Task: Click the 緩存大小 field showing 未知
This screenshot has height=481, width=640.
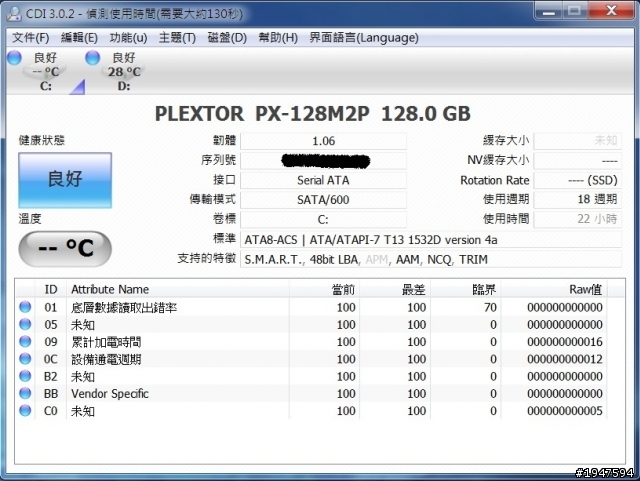Action: coord(578,141)
